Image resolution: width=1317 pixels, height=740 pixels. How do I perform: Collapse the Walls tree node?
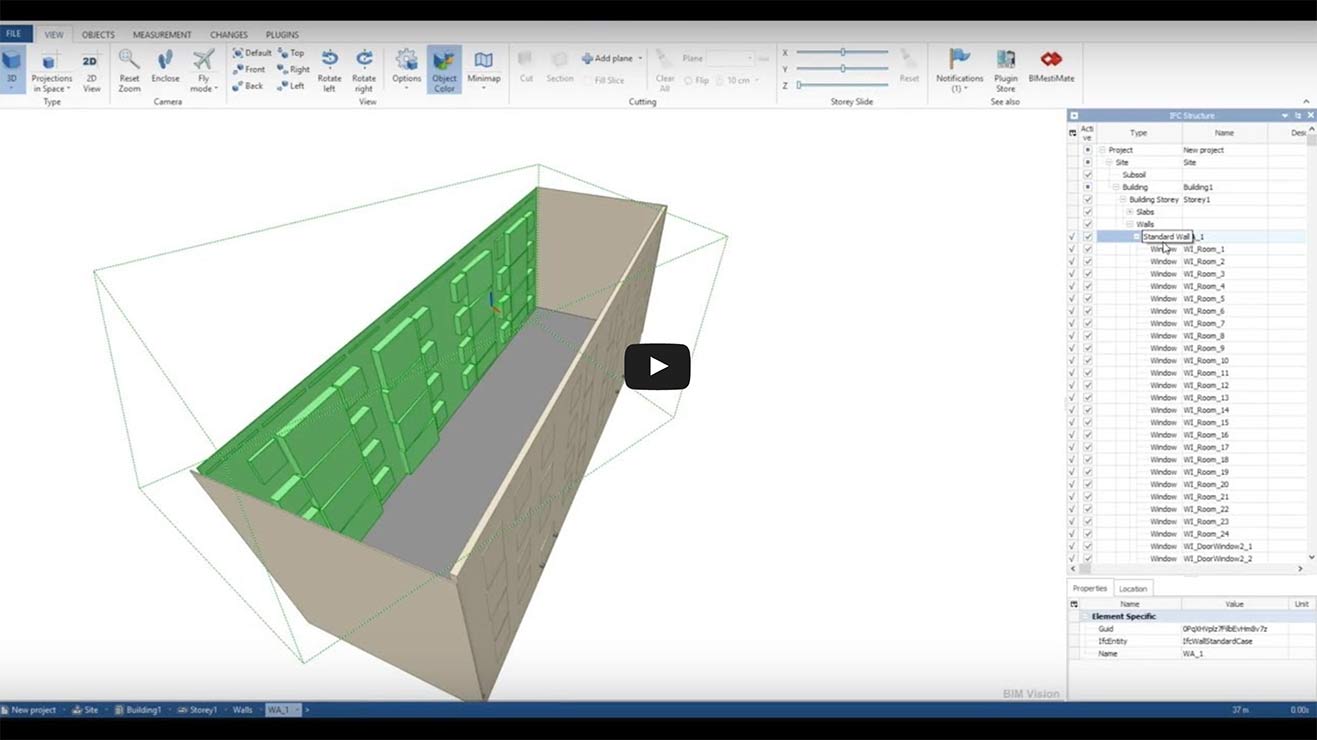1130,224
